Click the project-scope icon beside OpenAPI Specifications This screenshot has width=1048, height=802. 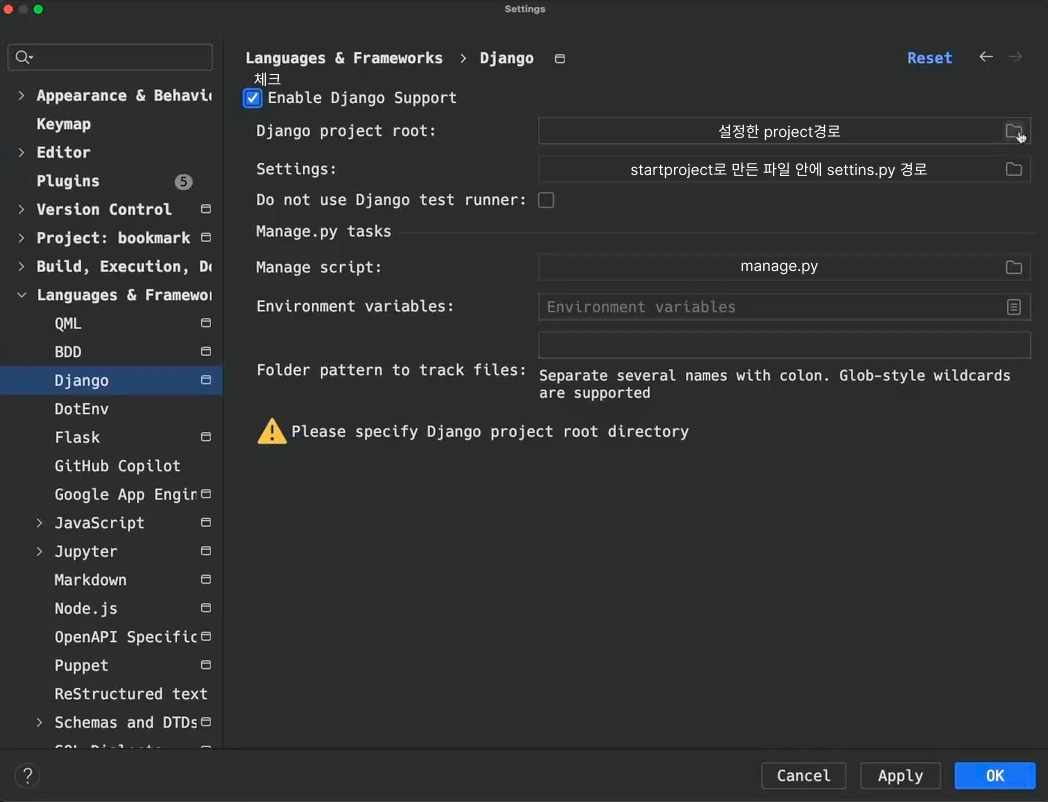pos(206,636)
